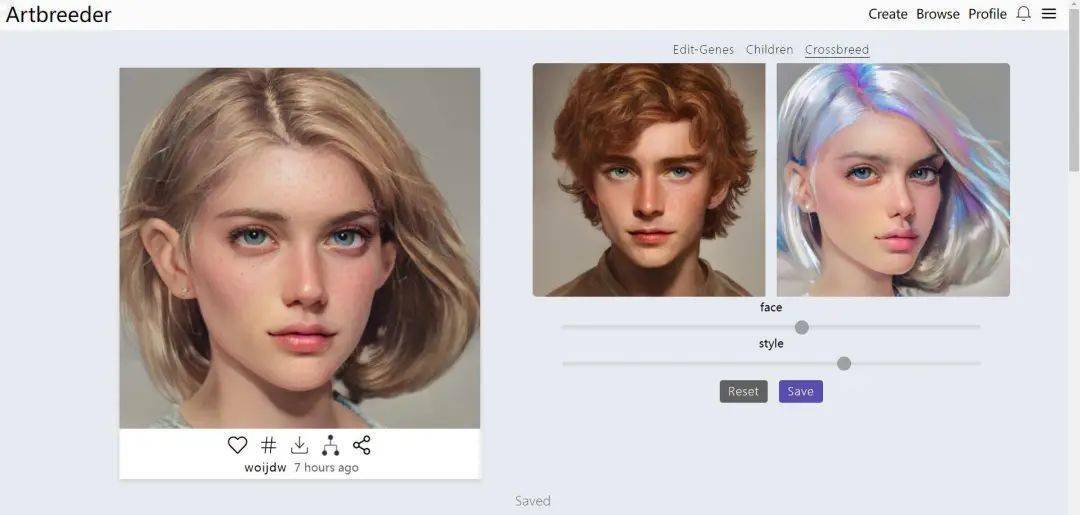Image resolution: width=1080 pixels, height=515 pixels.
Task: Click the 'face' slider label
Action: point(771,307)
